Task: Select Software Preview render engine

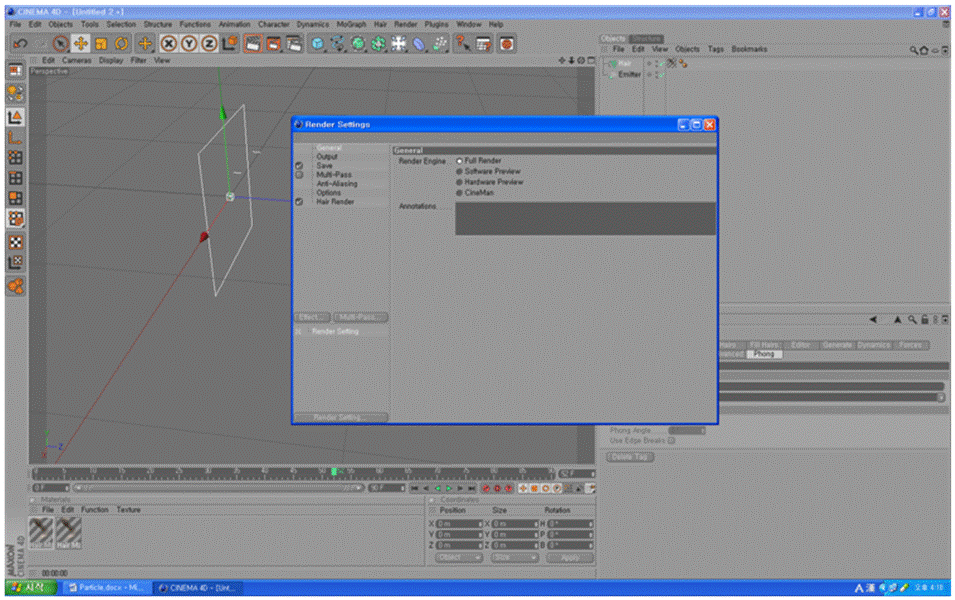Action: 459,172
